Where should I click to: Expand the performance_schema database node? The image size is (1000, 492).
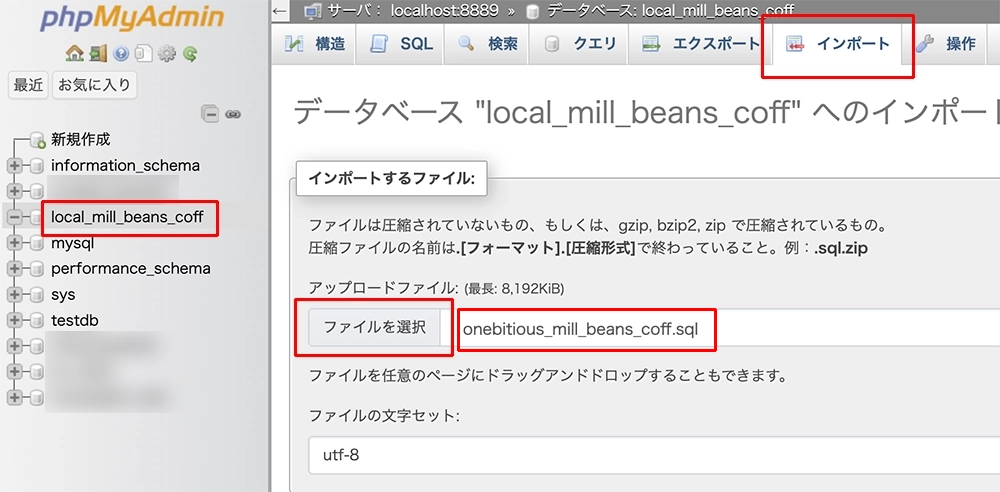[14, 269]
